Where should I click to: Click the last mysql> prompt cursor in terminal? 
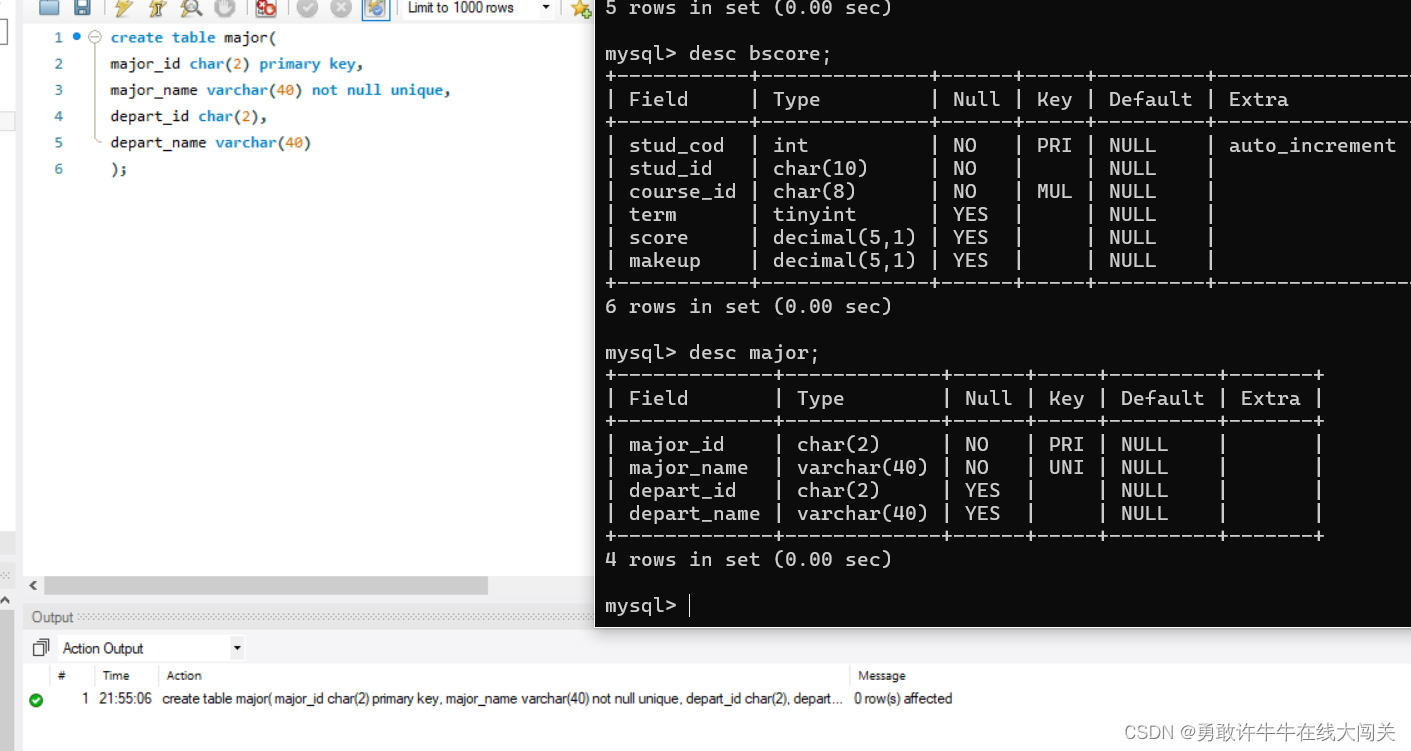(690, 605)
